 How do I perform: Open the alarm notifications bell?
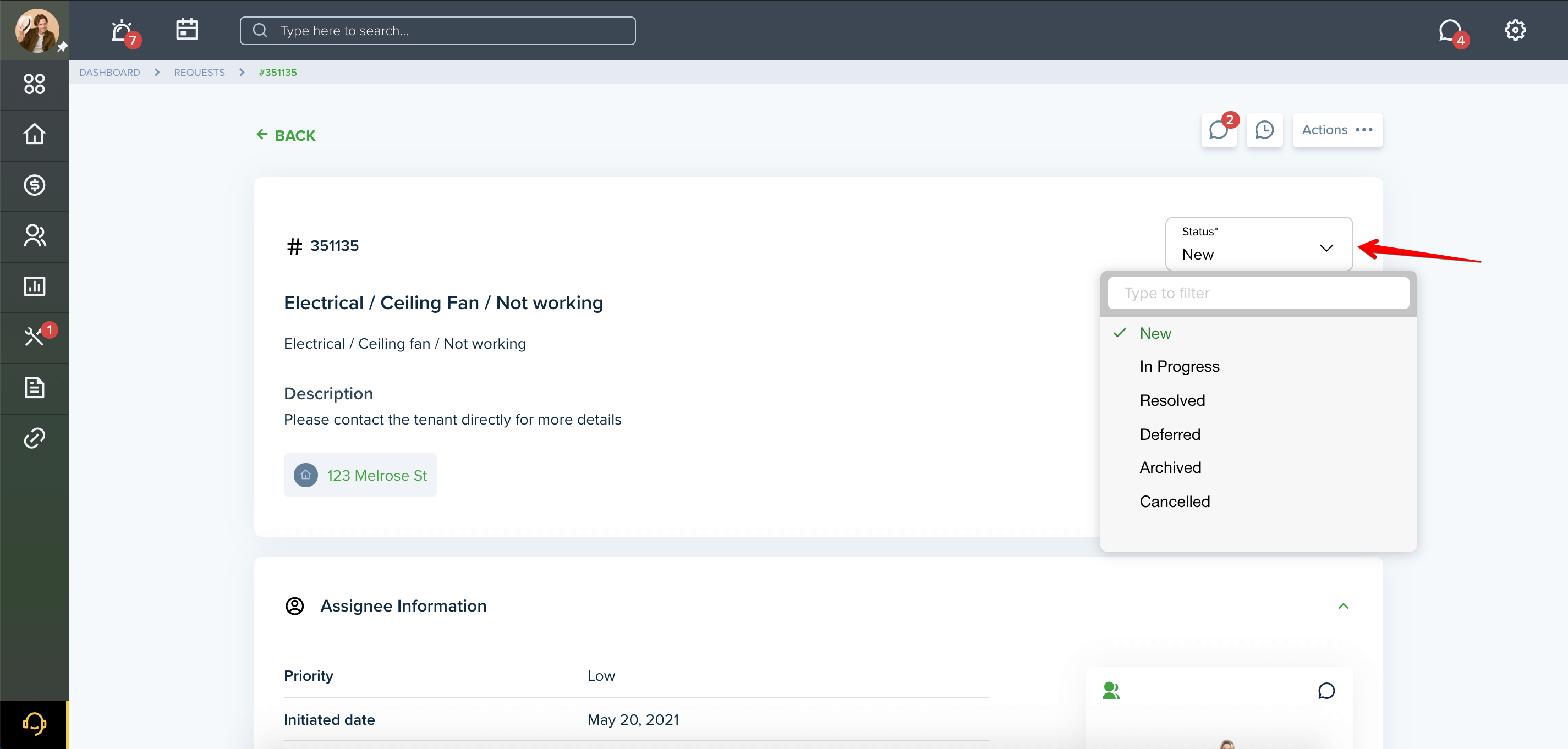point(123,30)
